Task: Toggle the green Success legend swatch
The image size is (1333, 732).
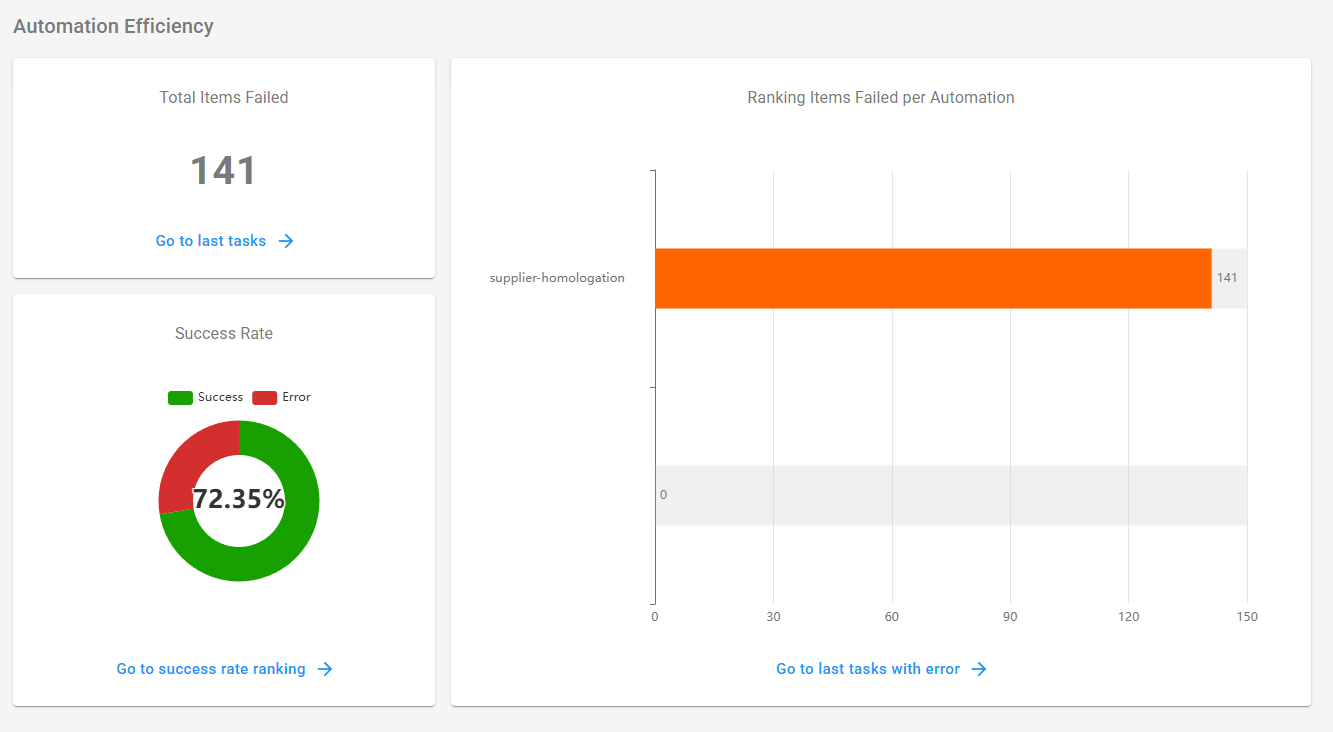Action: (x=180, y=398)
